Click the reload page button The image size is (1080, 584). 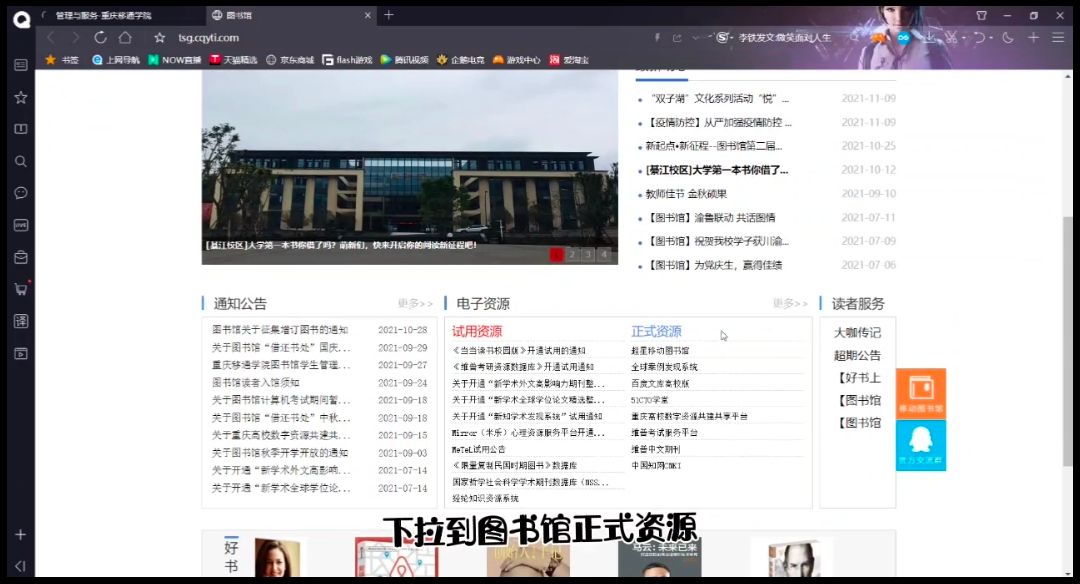pyautogui.click(x=100, y=37)
